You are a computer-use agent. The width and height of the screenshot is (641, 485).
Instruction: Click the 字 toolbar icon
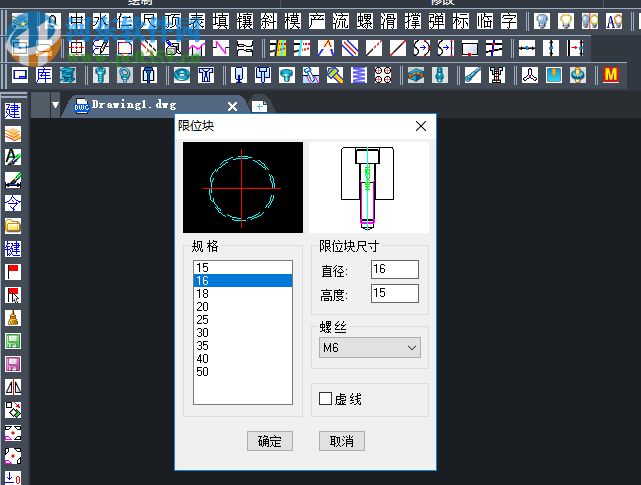509,21
